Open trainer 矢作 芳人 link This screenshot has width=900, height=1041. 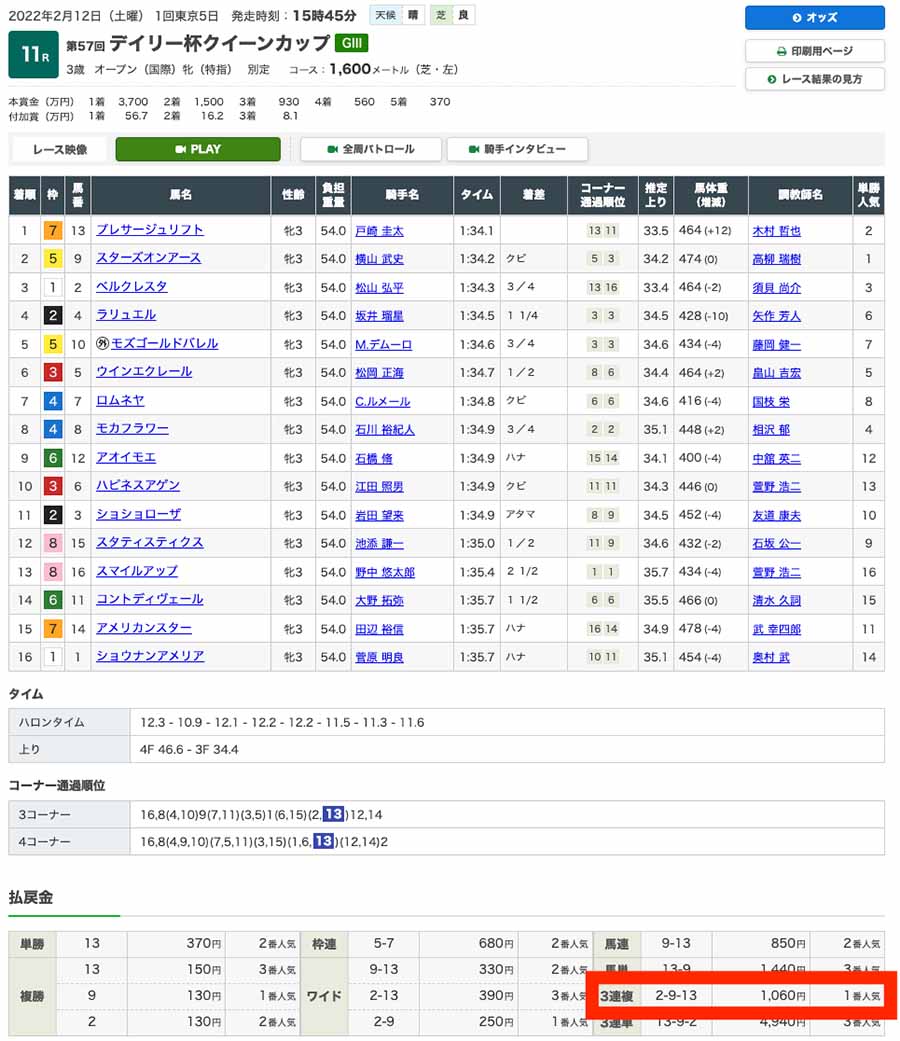(777, 316)
